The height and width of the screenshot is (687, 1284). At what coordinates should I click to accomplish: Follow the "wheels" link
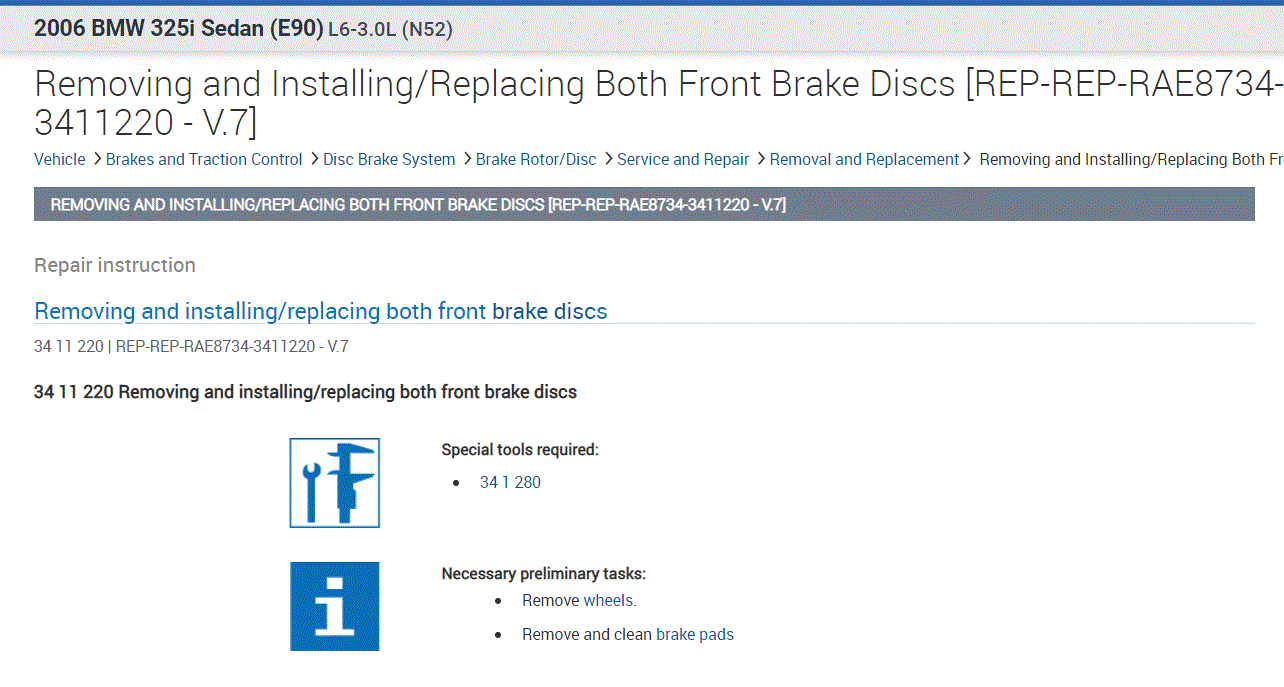click(x=609, y=600)
